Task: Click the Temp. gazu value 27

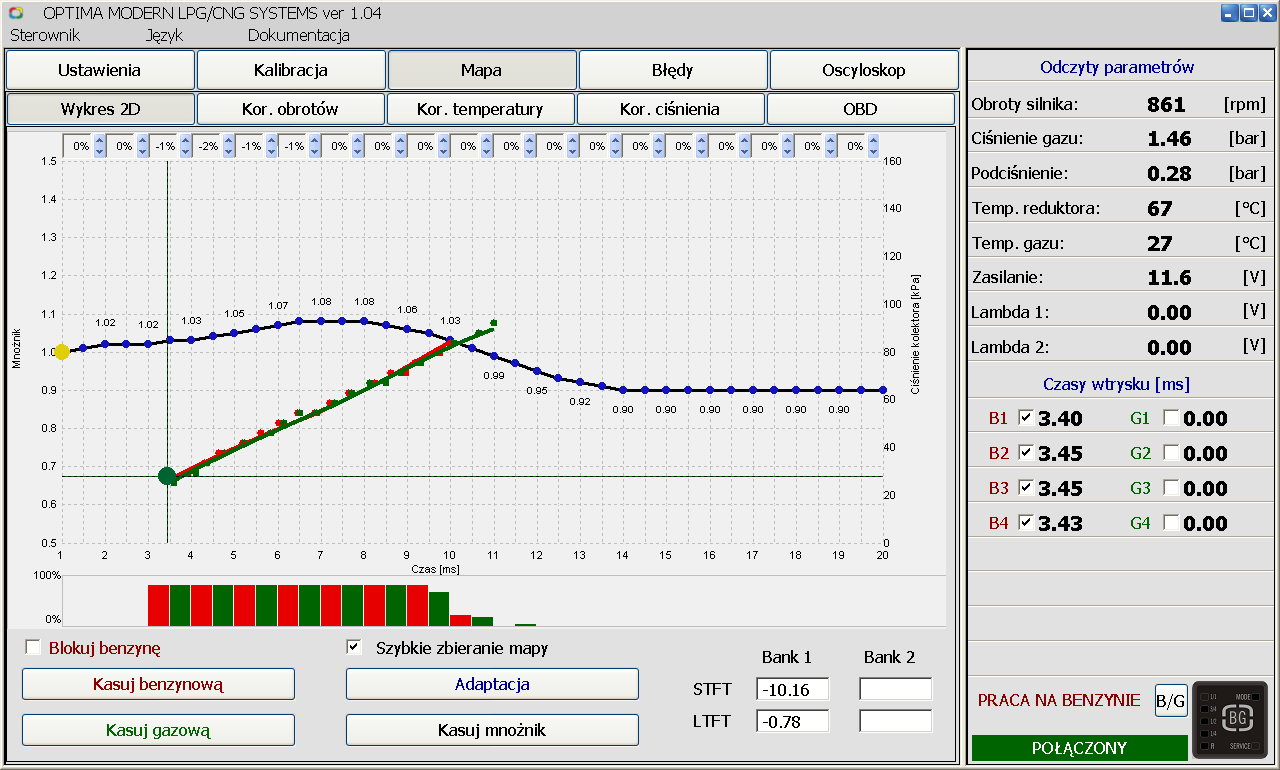Action: coord(1159,244)
